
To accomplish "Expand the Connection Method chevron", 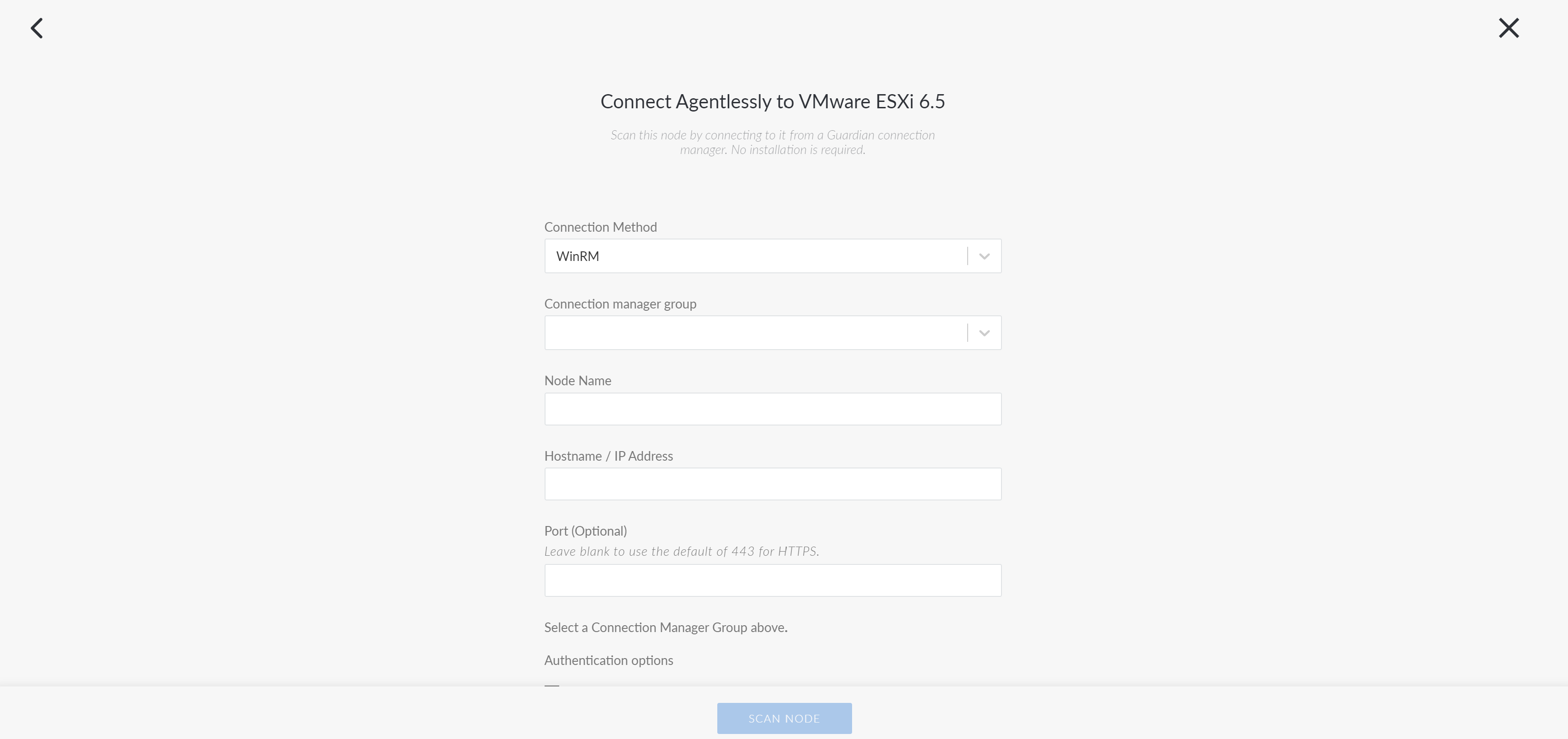I will (984, 256).
